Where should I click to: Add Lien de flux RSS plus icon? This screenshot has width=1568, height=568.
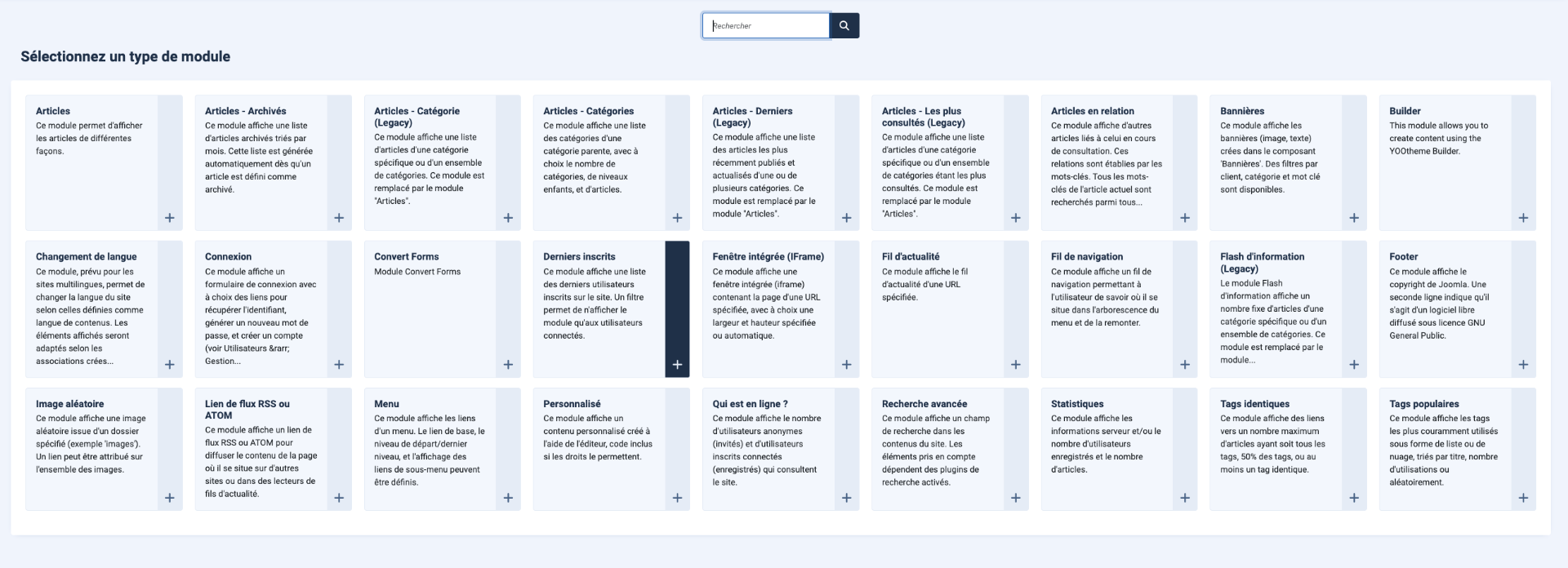(339, 498)
